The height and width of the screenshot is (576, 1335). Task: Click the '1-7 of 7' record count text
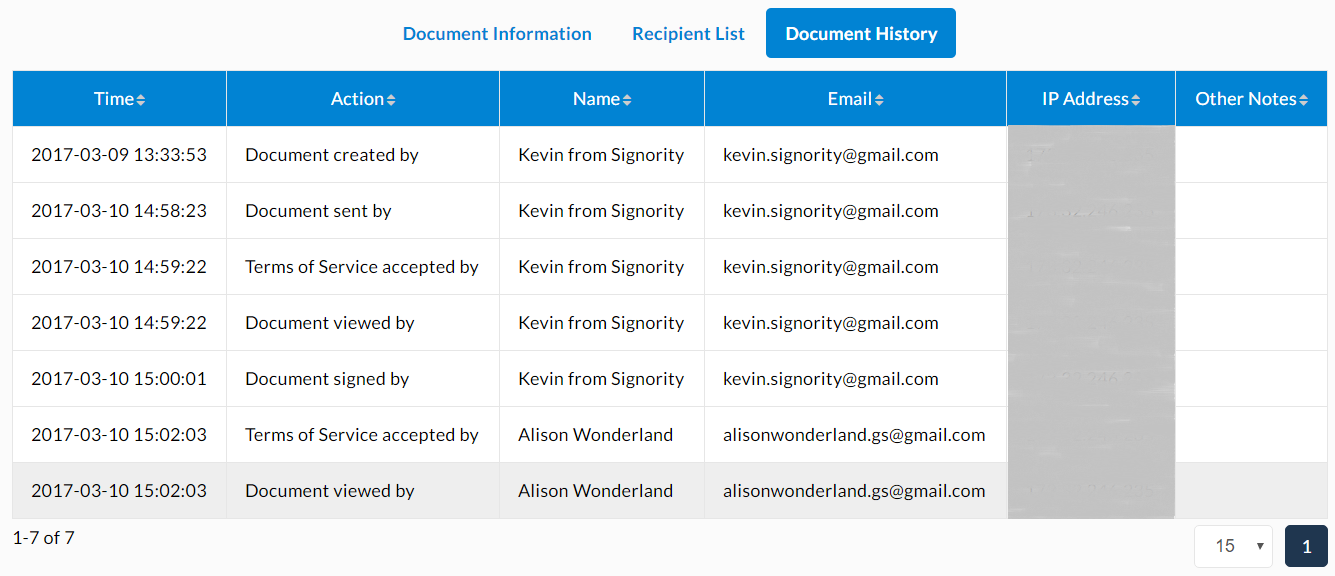[44, 538]
